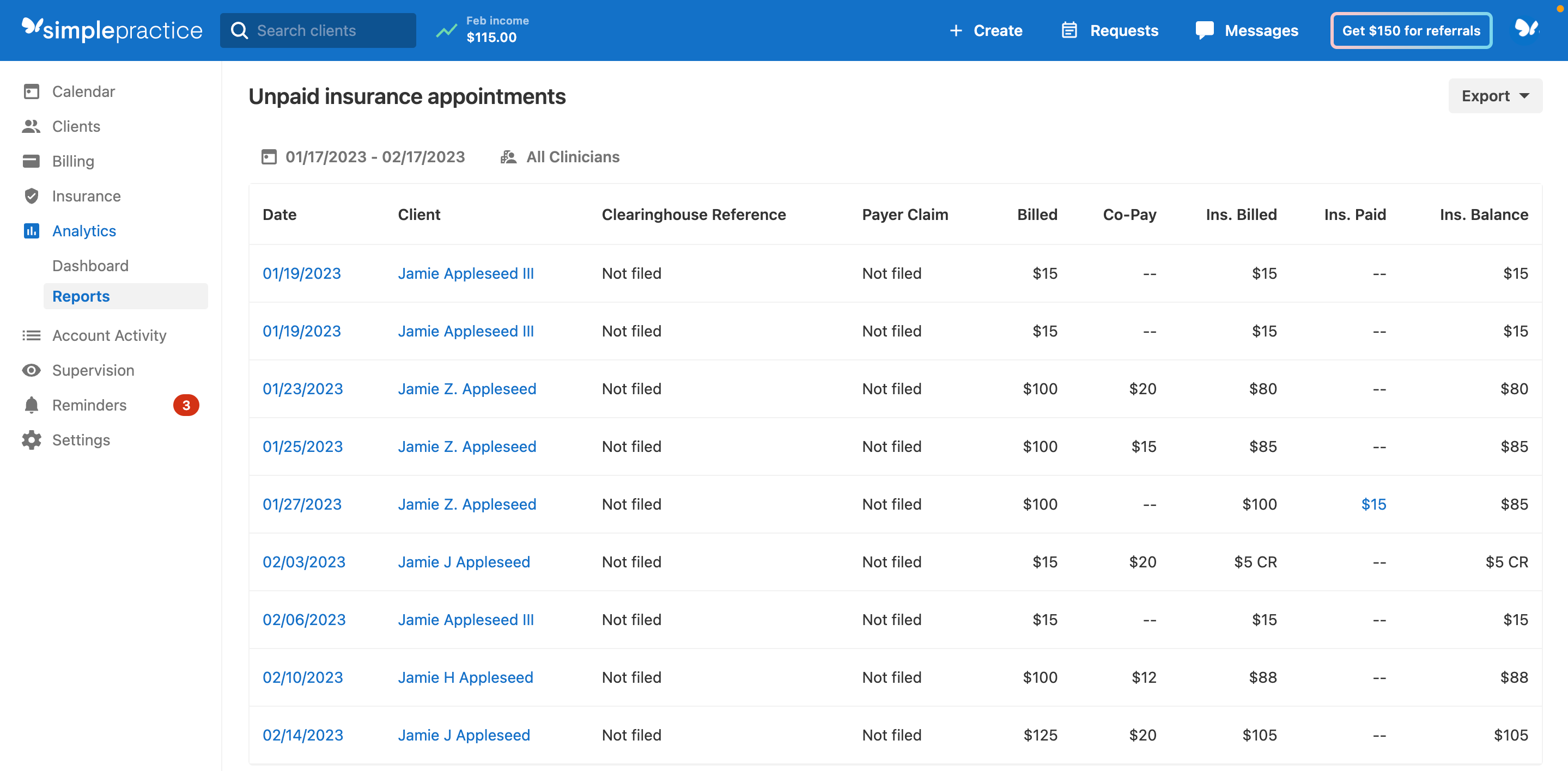Expand the Export dropdown
The width and height of the screenshot is (1568, 771).
(1495, 95)
